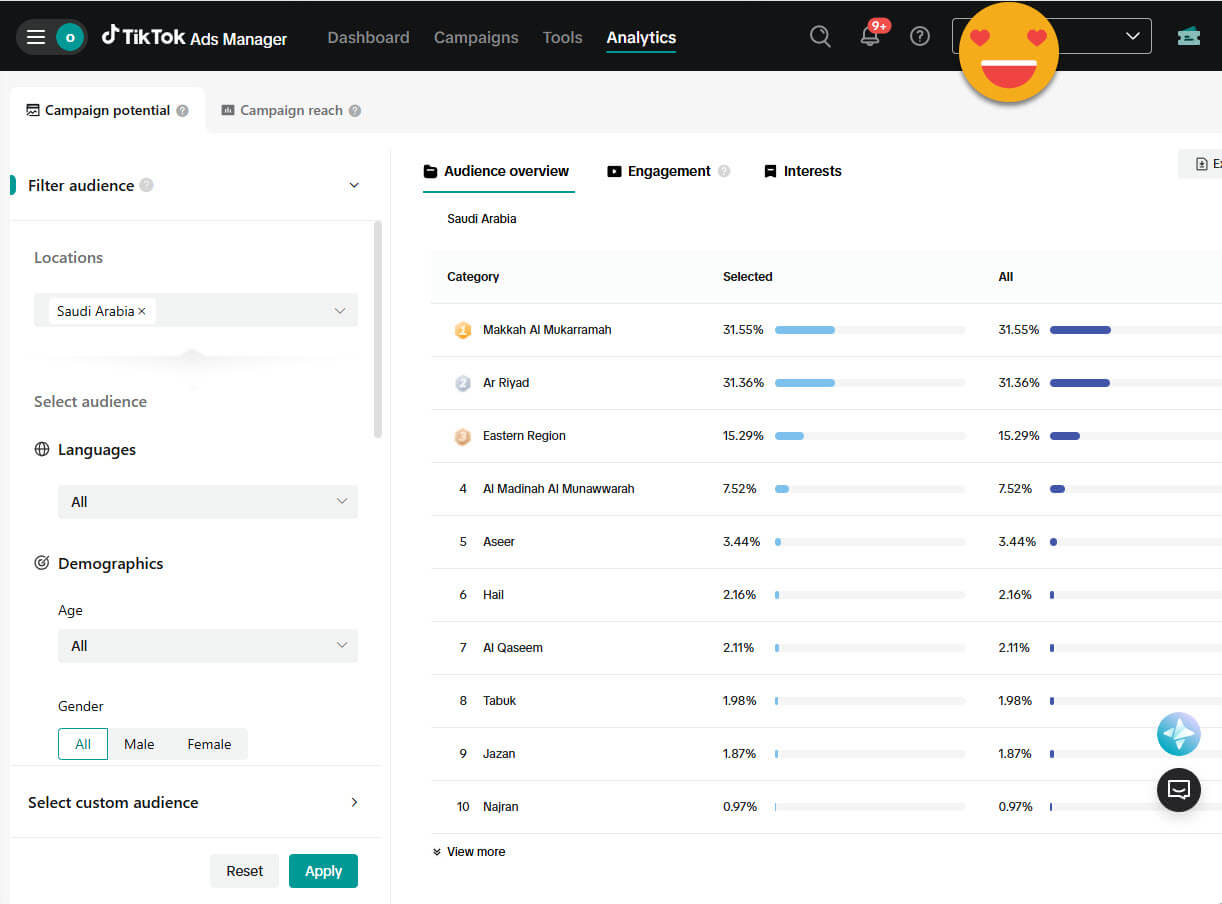Click the Makkah Al Mukarramah selected percentage bar
This screenshot has height=904, width=1222.
tap(870, 330)
